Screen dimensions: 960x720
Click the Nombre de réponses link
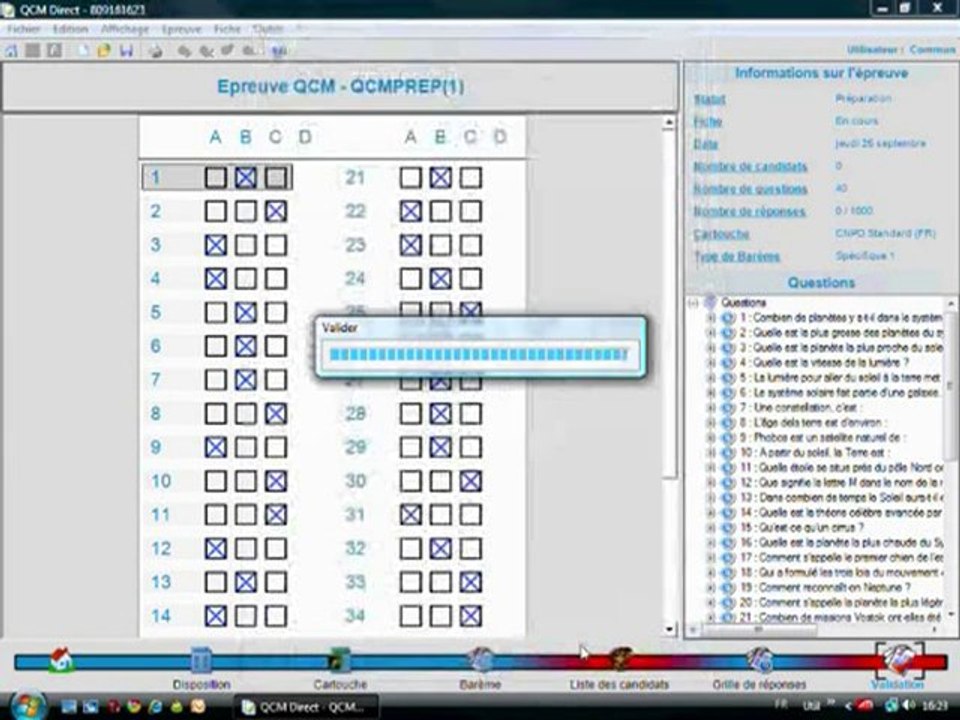click(x=749, y=212)
